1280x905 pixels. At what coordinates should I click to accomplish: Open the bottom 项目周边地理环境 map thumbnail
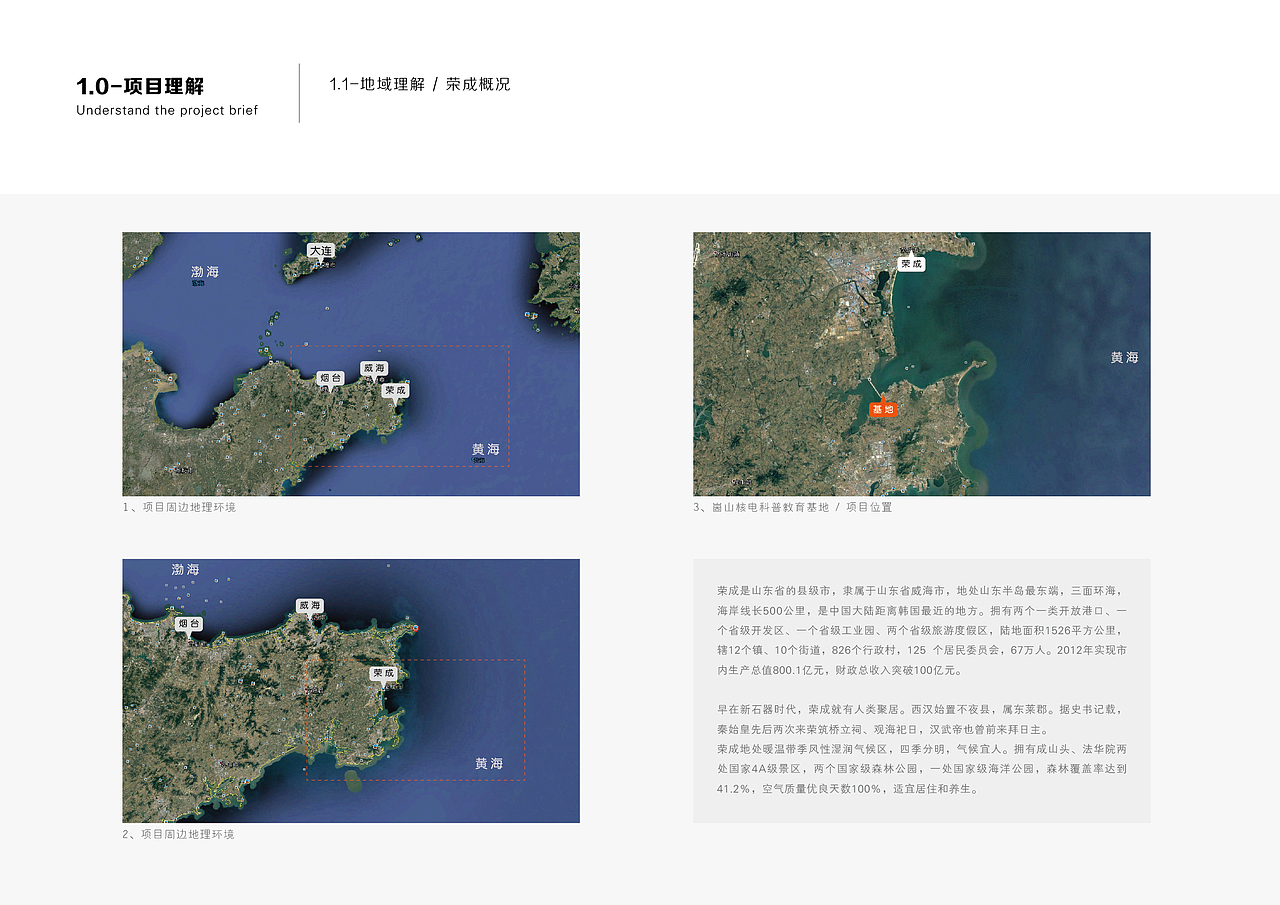[350, 690]
